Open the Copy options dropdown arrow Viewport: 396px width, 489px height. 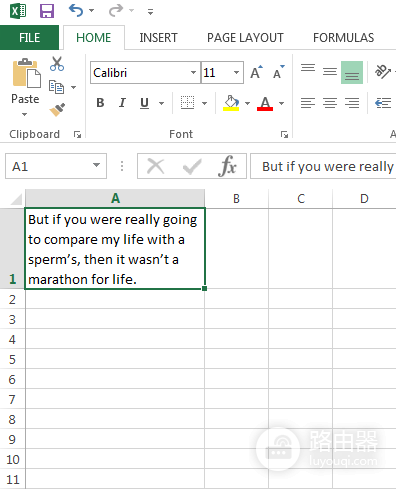74,87
